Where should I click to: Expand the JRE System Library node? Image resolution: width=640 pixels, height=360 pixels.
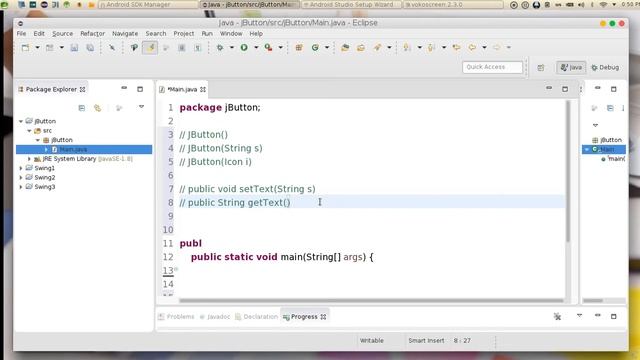pos(29,159)
